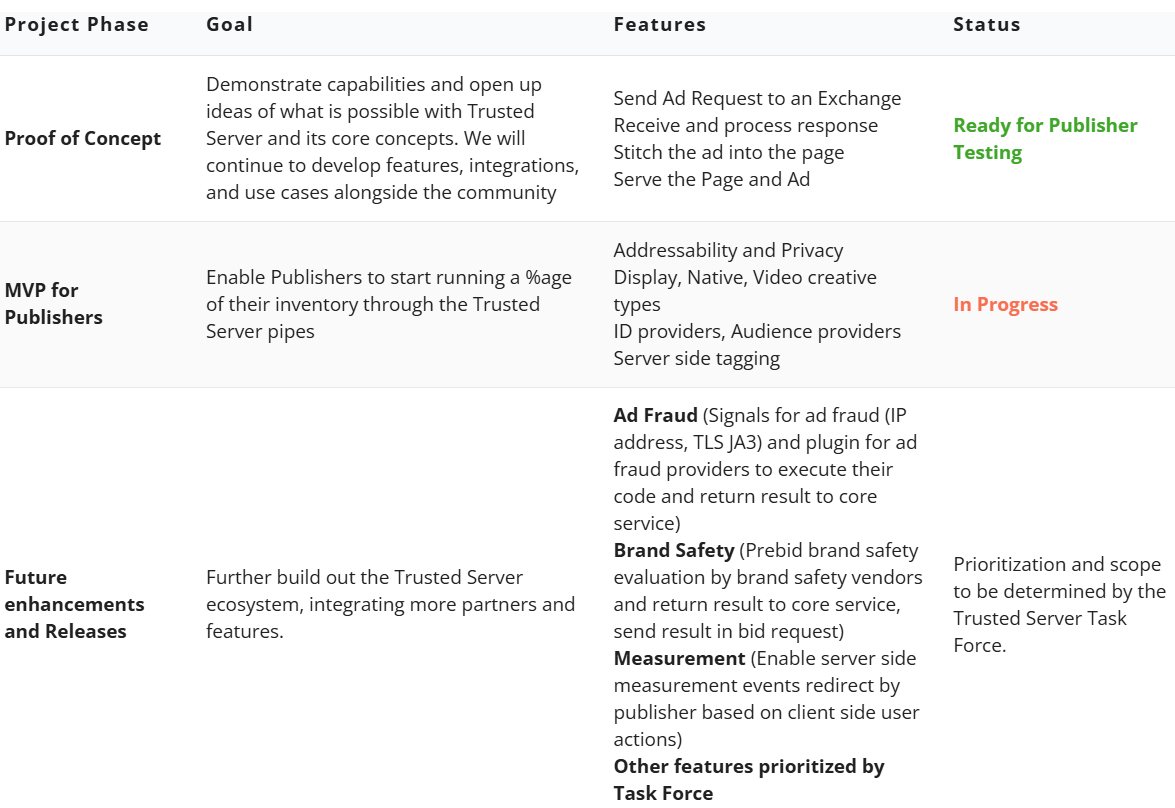Select the "Features" column header
Viewport: 1175px width, 808px height.
point(660,25)
